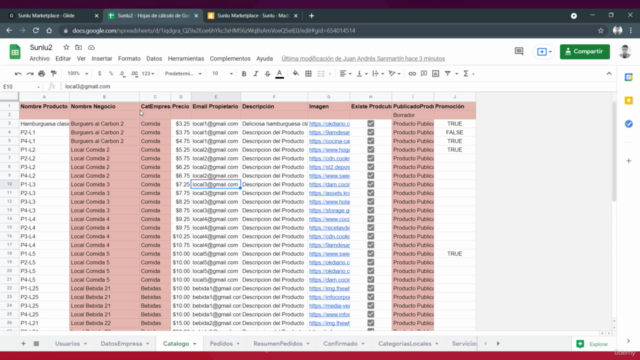
Task: Open the text color picker
Action: coord(280,74)
